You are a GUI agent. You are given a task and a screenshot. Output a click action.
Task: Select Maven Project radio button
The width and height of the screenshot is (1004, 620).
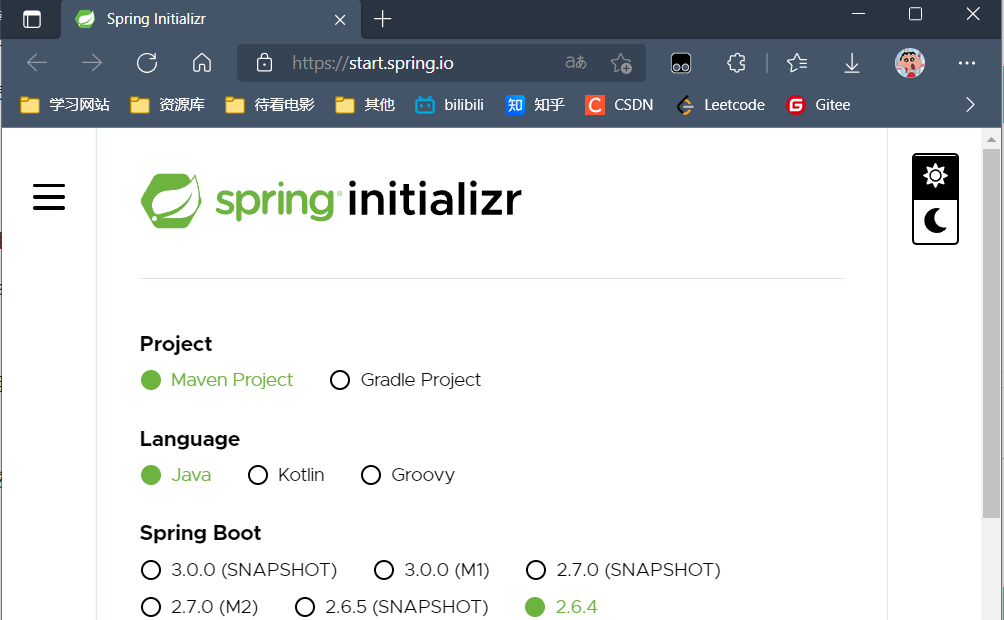(150, 380)
